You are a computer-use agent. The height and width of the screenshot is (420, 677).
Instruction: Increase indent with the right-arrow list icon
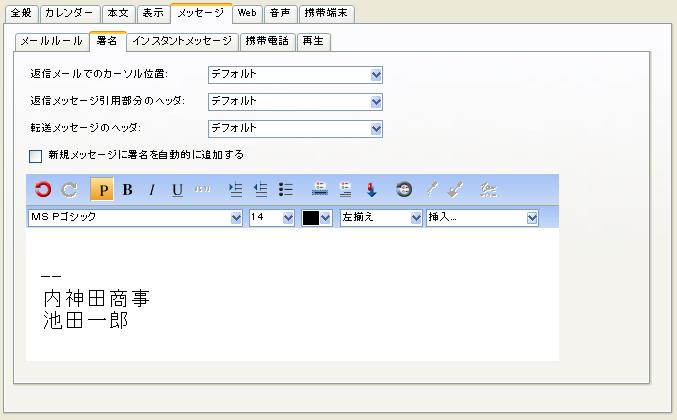coord(235,189)
